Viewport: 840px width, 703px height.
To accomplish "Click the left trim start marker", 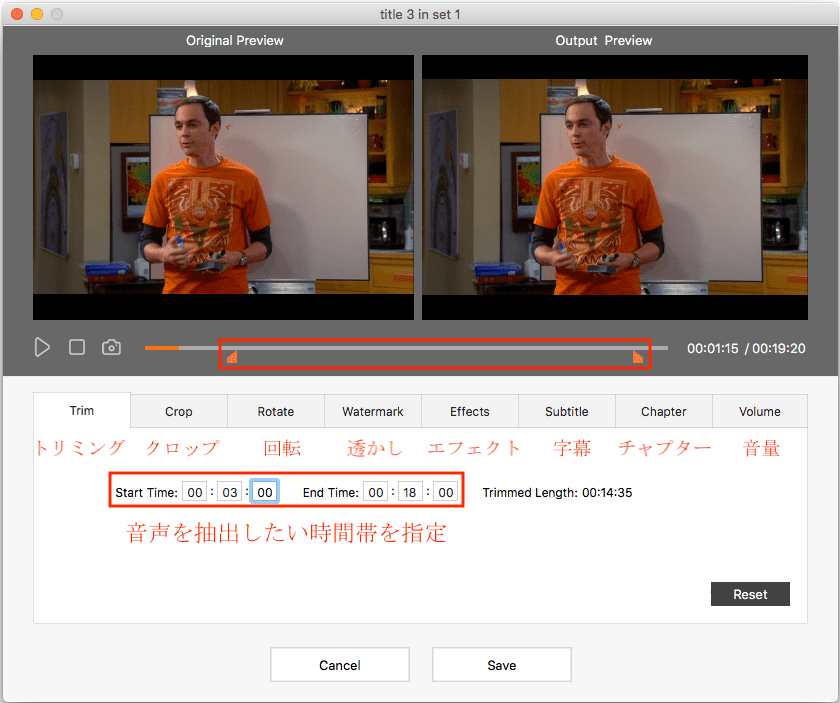I will click(232, 357).
